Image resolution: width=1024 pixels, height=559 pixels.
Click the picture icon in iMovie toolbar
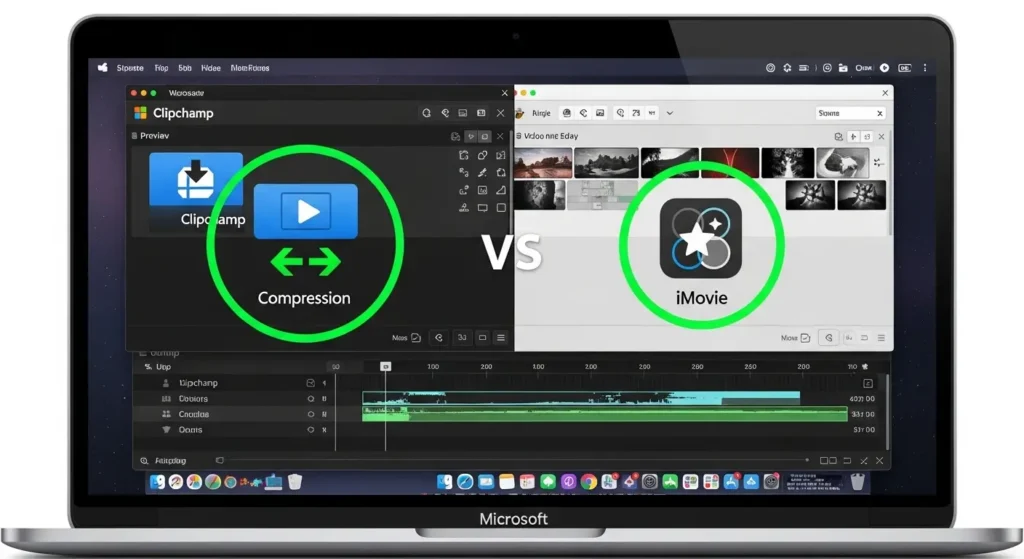[600, 113]
